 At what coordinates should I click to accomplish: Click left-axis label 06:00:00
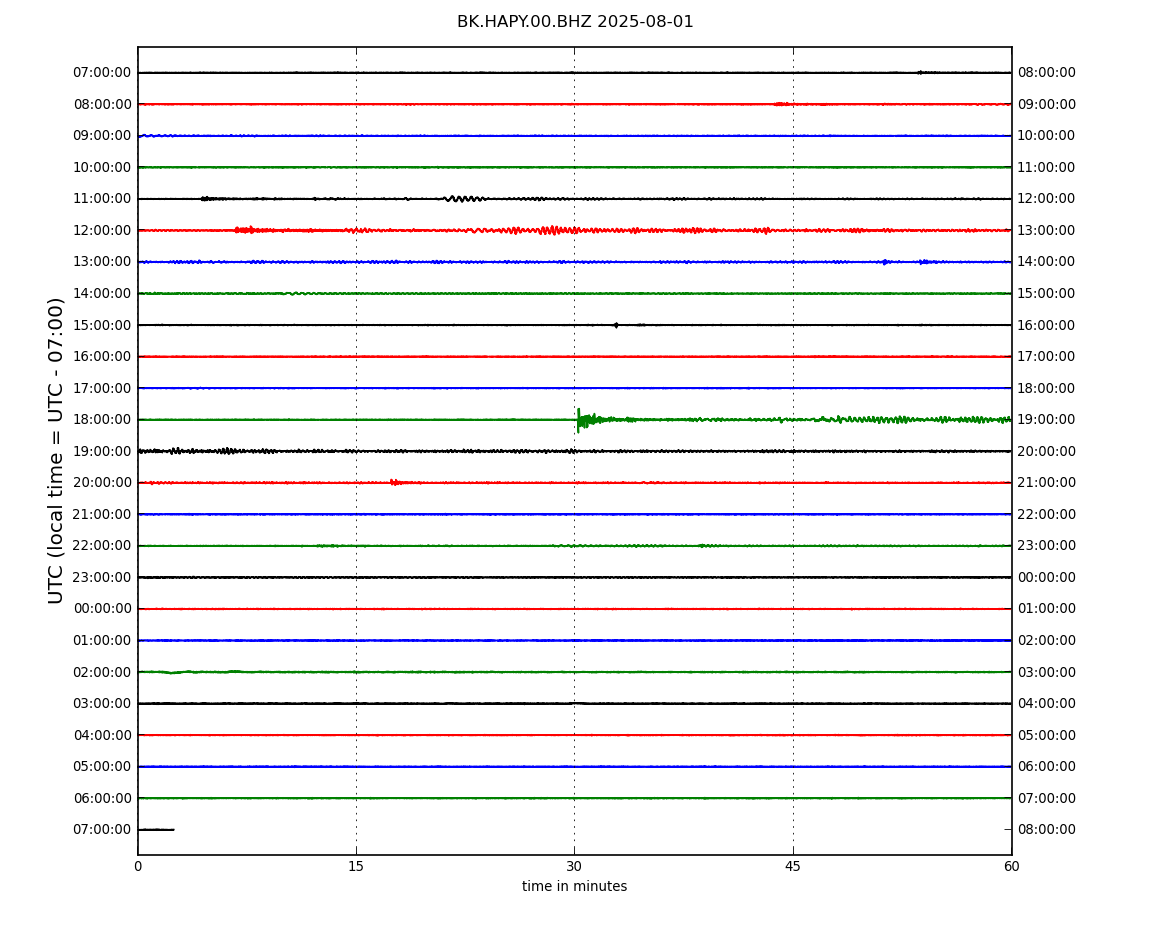pos(102,798)
